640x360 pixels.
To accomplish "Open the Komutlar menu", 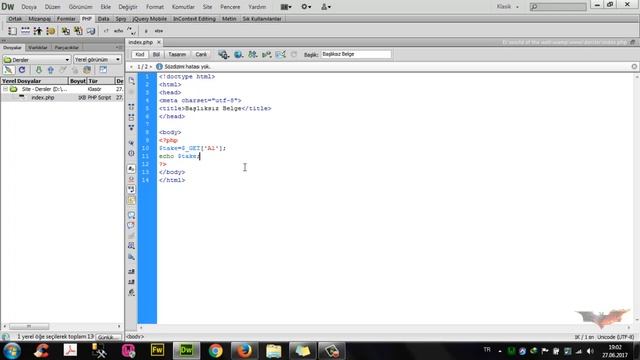I will coord(183,7).
